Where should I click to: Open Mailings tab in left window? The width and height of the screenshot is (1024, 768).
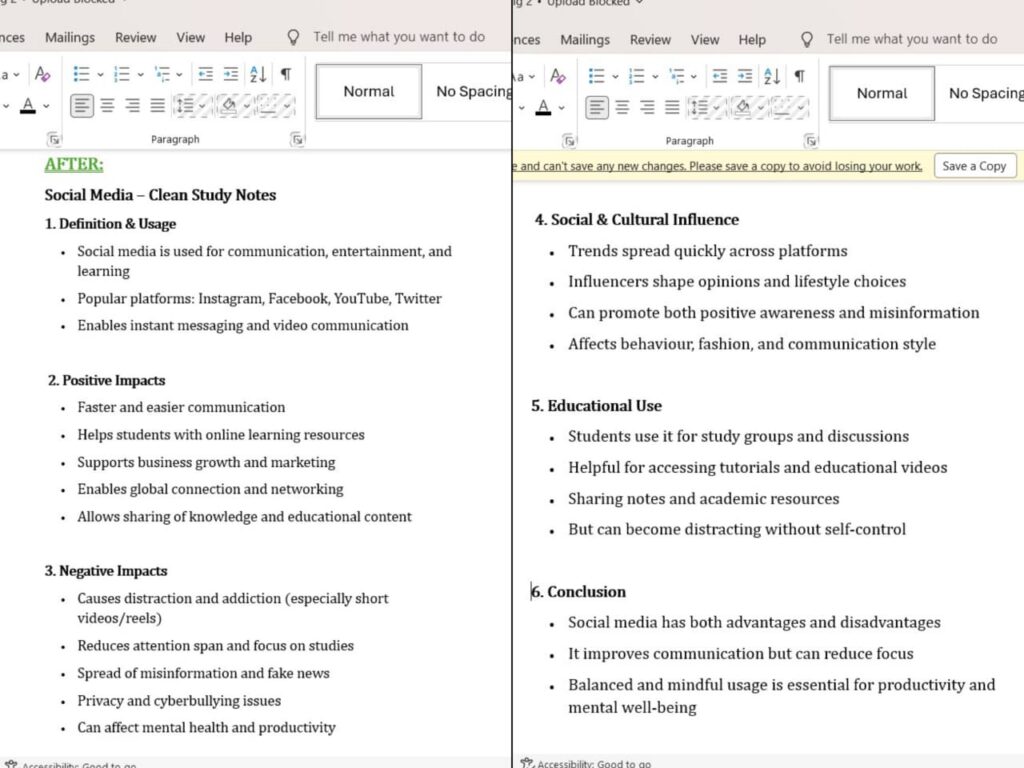(70, 37)
